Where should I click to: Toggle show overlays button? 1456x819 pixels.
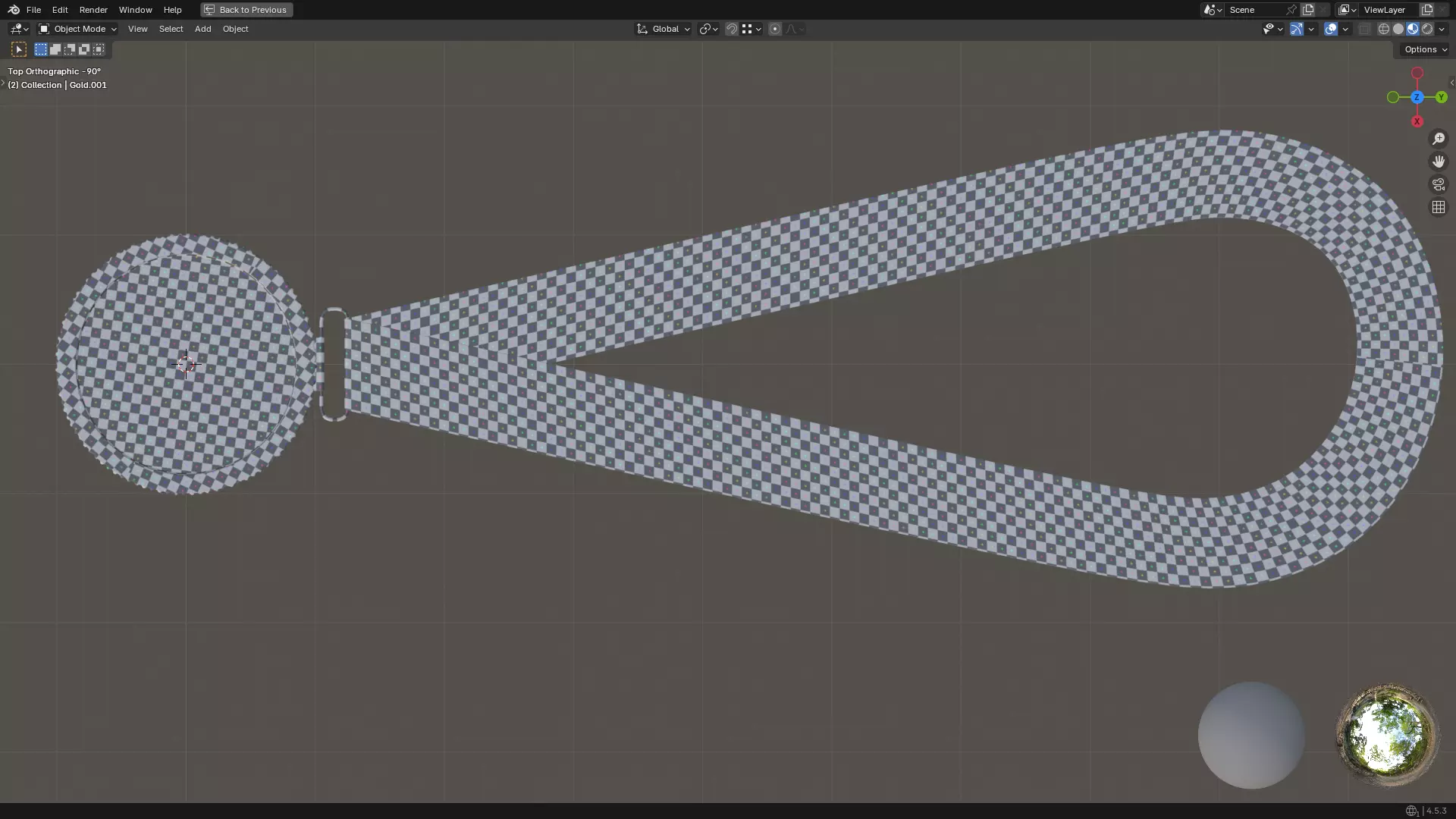1331,29
